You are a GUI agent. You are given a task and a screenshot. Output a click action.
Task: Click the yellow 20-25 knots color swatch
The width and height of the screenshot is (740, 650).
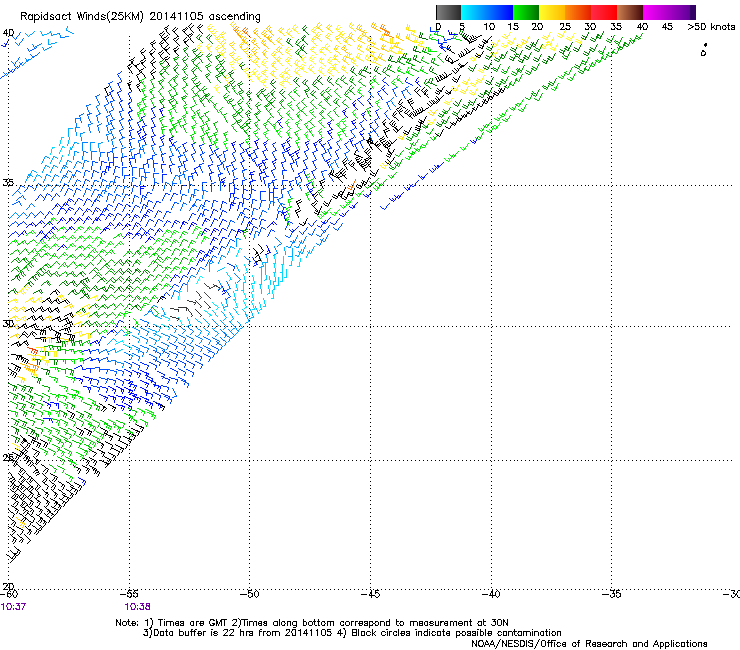pos(552,12)
